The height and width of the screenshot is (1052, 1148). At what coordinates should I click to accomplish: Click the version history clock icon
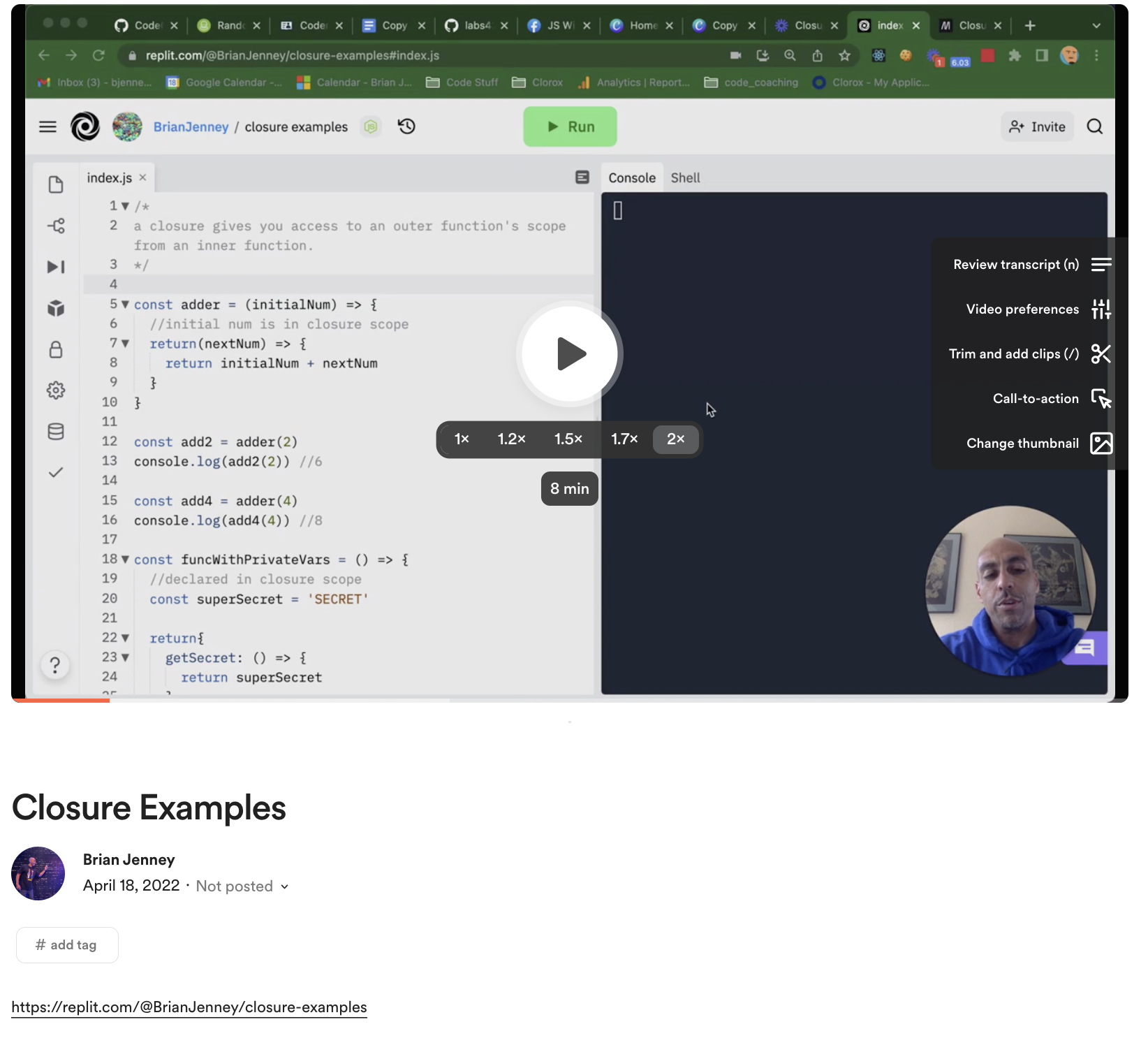point(406,126)
